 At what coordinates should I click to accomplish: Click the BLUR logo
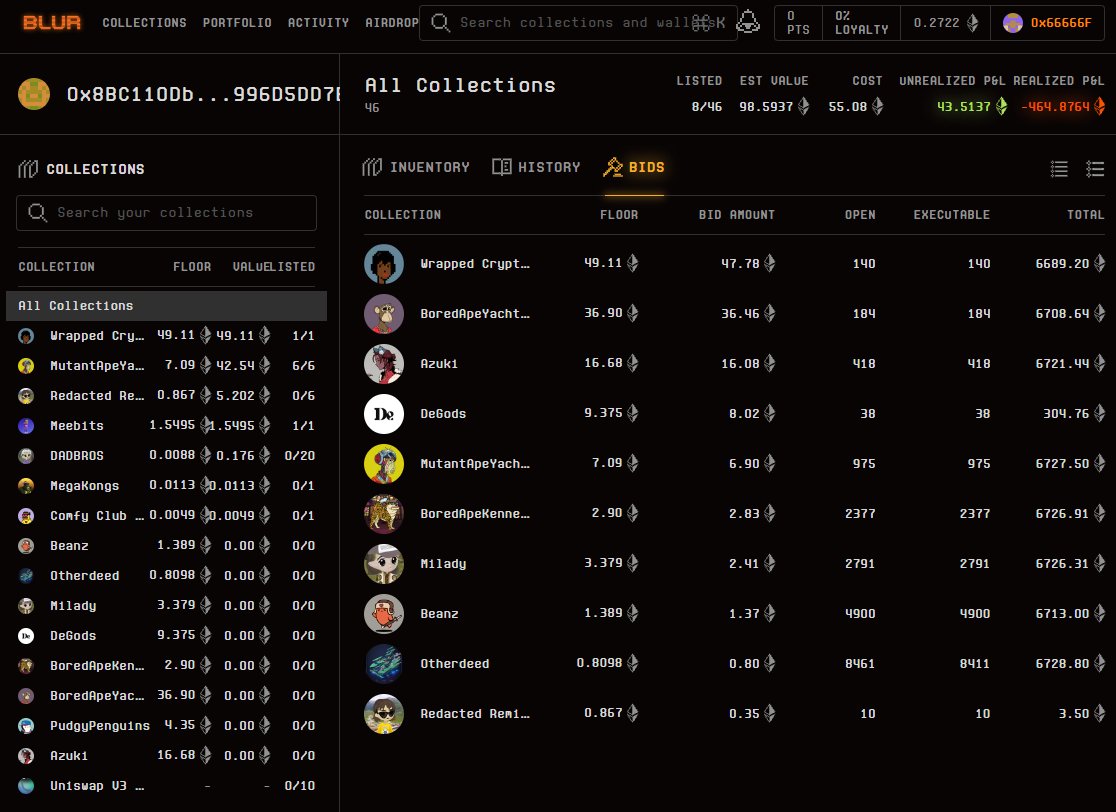tap(52, 23)
